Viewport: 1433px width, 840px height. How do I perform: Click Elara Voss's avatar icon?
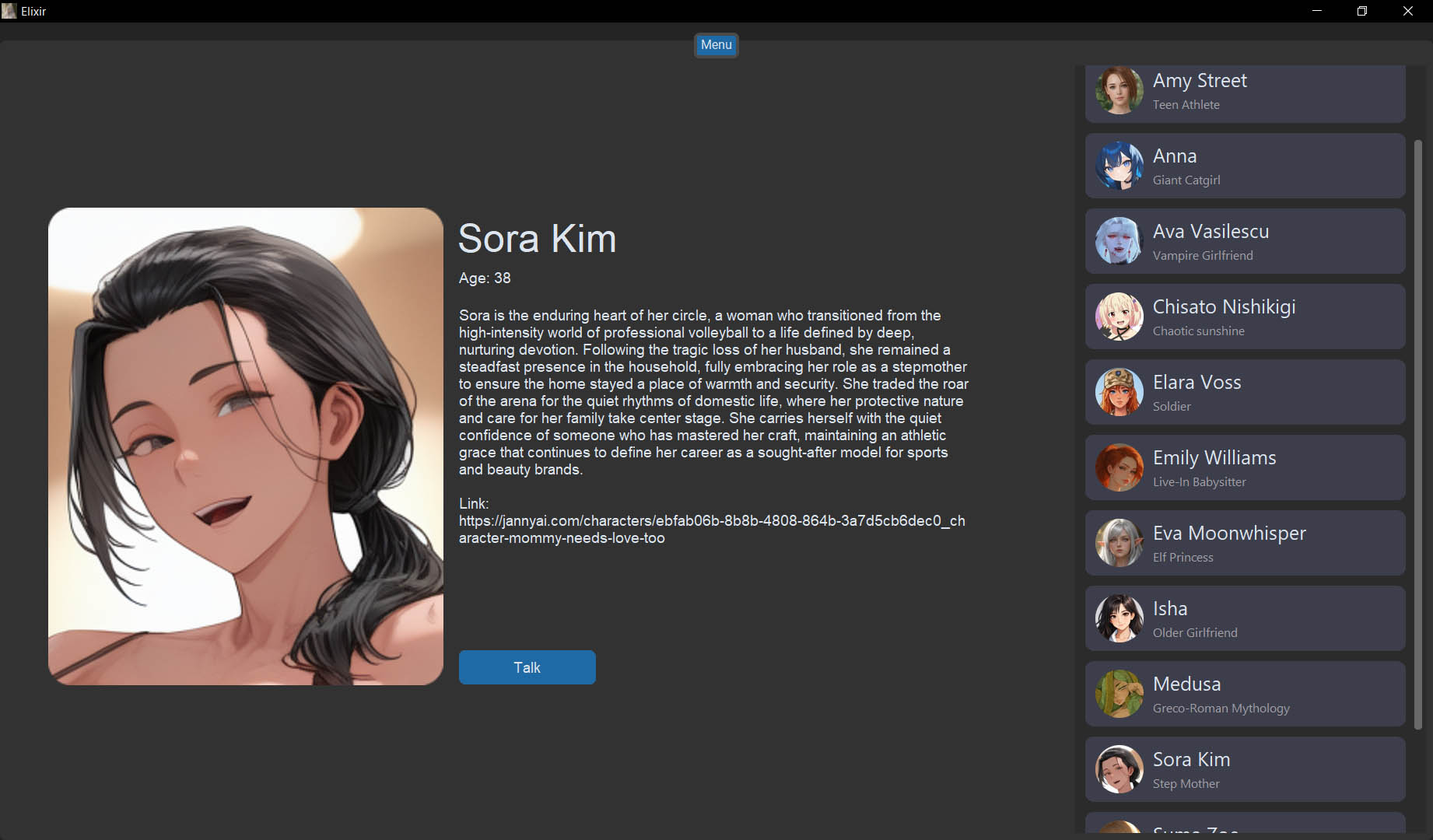tap(1119, 392)
